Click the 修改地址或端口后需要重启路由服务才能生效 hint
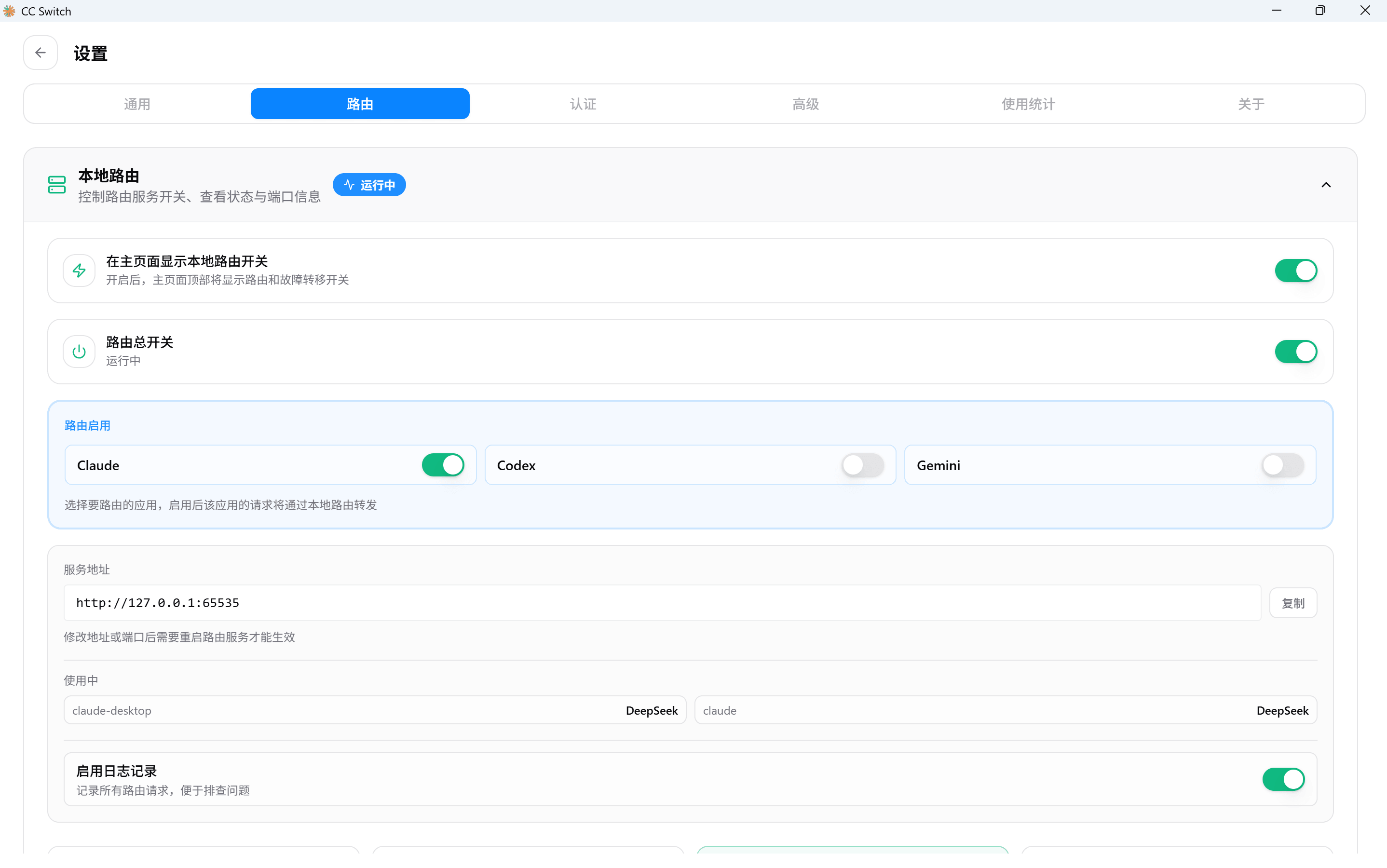This screenshot has height=868, width=1387. tap(179, 637)
